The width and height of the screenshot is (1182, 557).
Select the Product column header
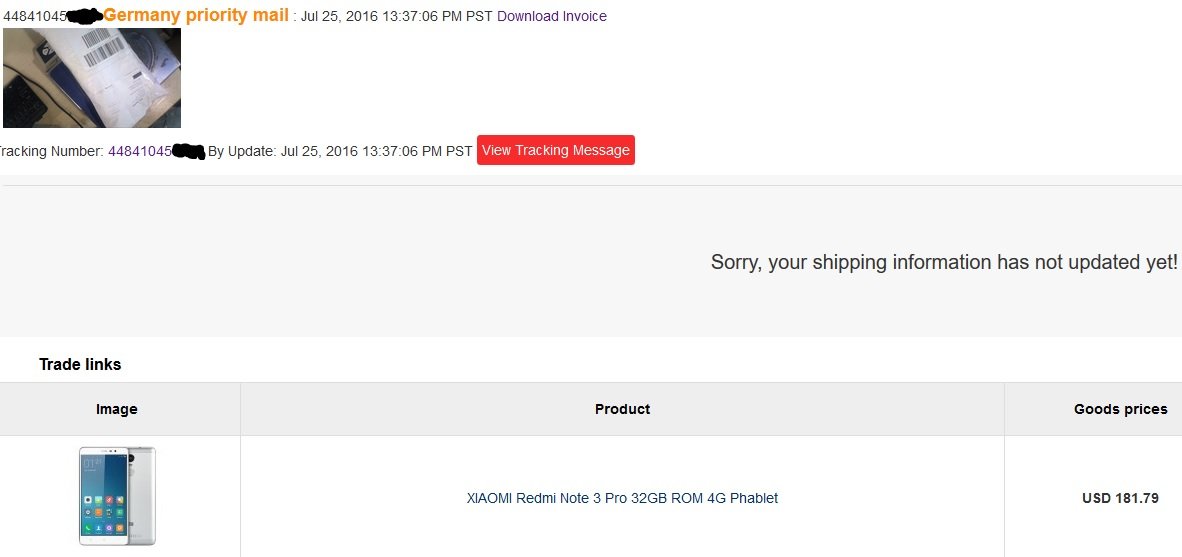coord(622,409)
